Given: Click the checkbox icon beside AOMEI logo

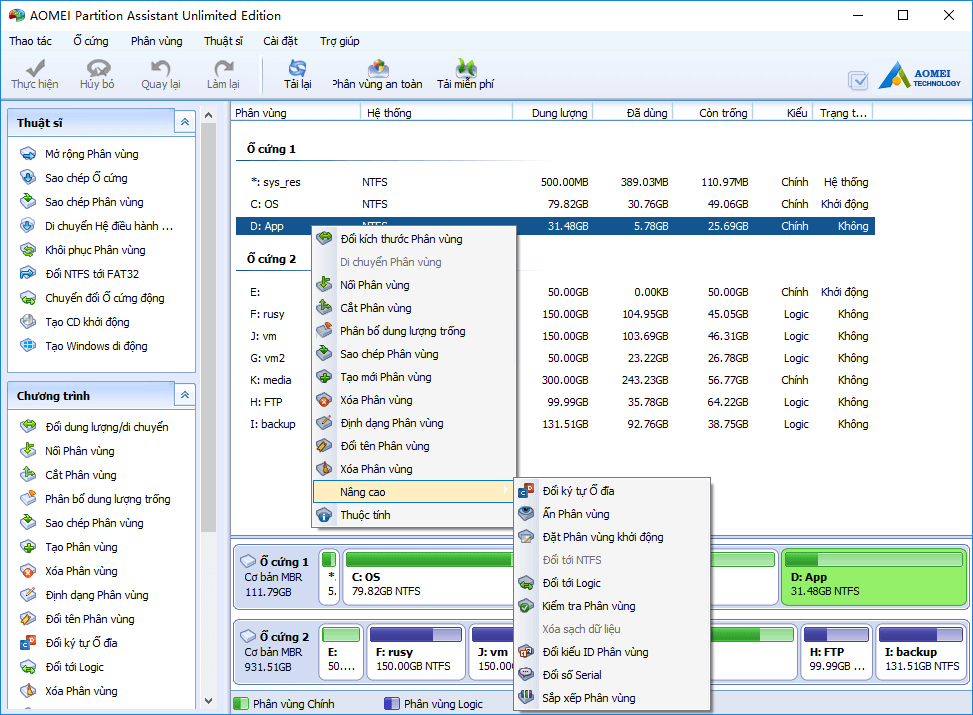Looking at the screenshot, I should [858, 80].
